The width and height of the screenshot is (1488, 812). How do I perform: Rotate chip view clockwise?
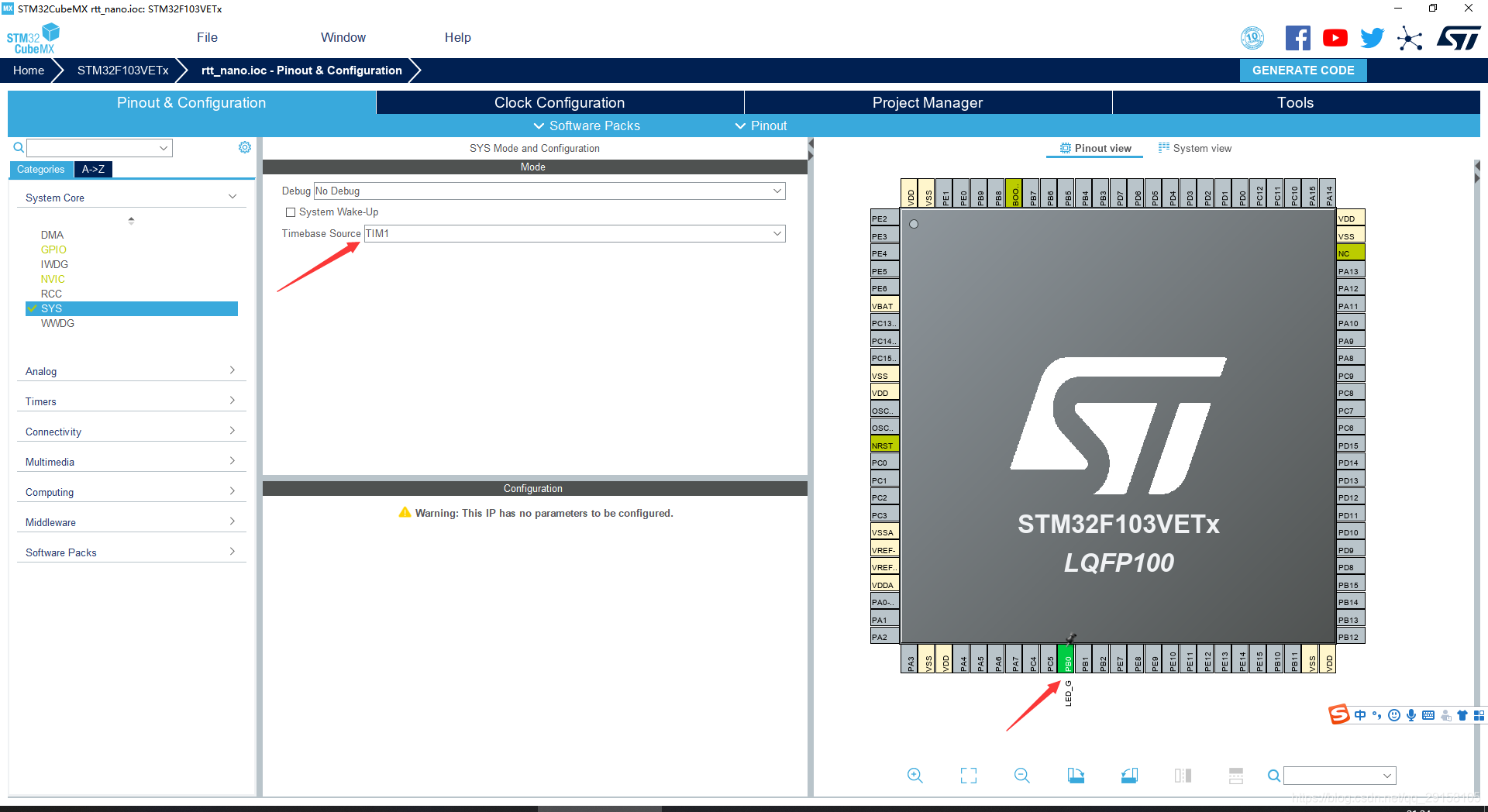1076,776
